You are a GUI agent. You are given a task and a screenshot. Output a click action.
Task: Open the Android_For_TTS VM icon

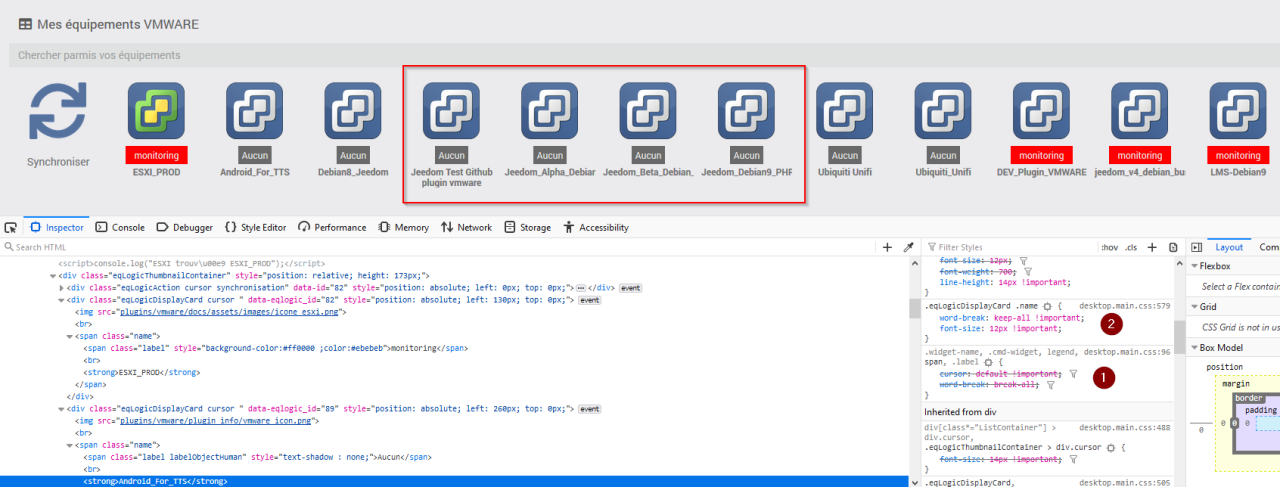pyautogui.click(x=254, y=110)
